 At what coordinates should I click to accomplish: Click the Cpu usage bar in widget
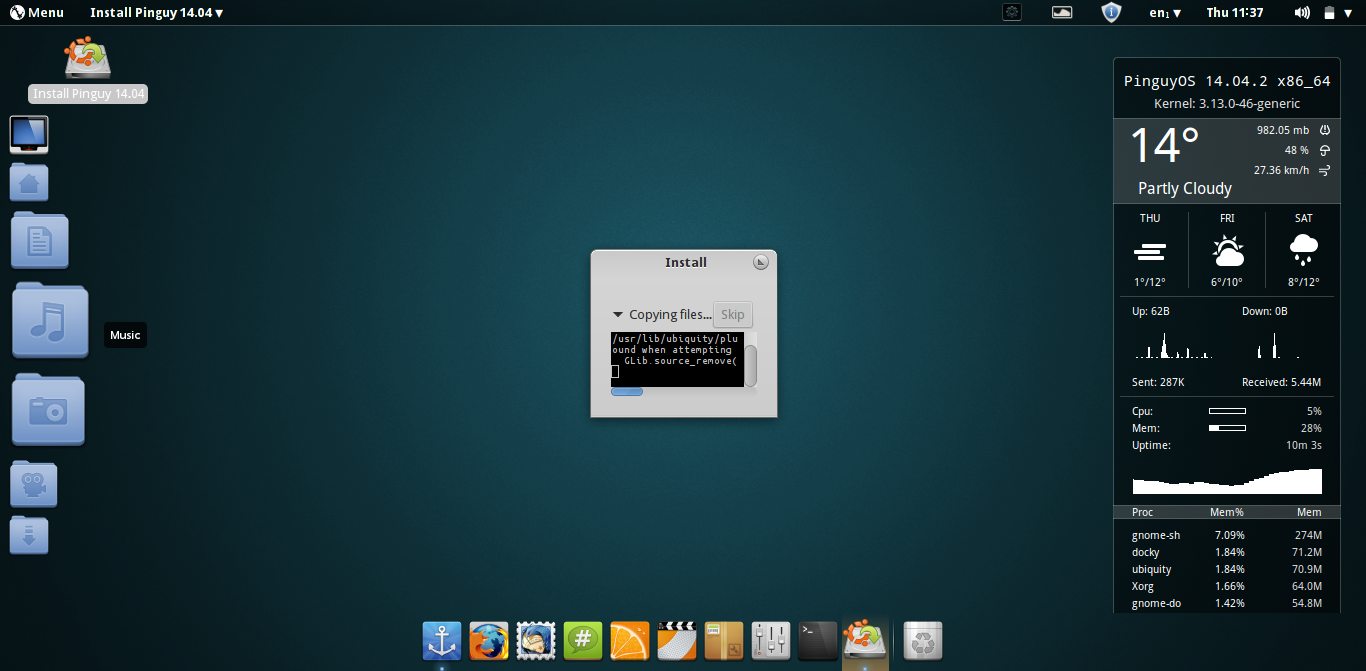(1227, 411)
